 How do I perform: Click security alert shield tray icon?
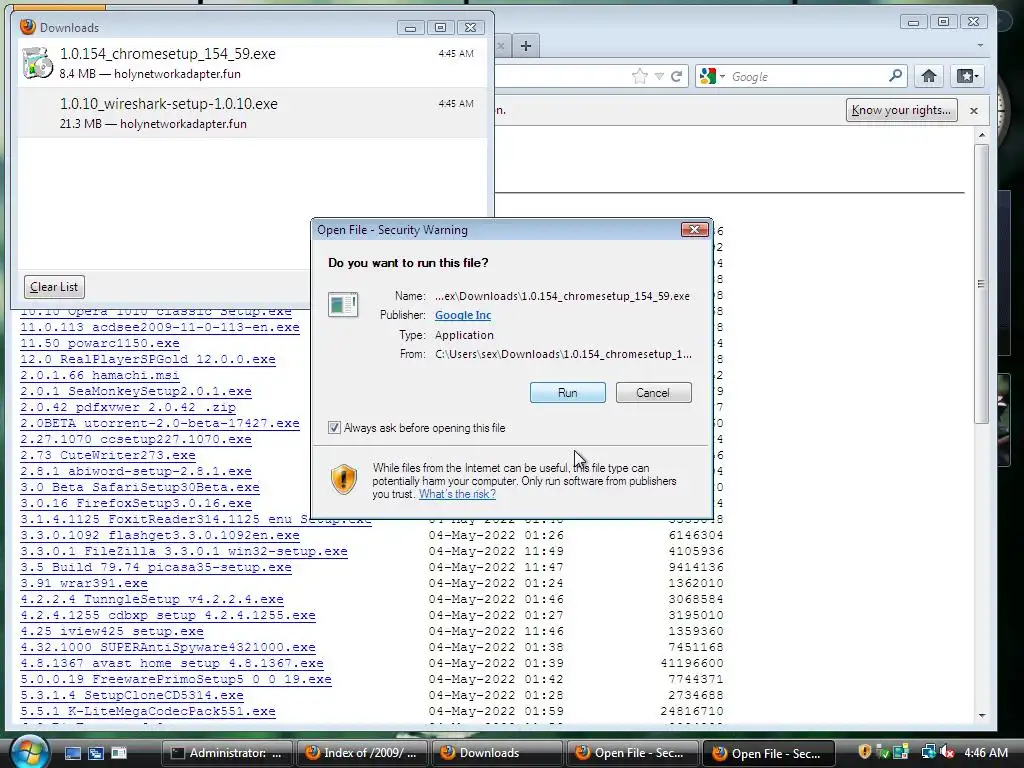tap(865, 752)
